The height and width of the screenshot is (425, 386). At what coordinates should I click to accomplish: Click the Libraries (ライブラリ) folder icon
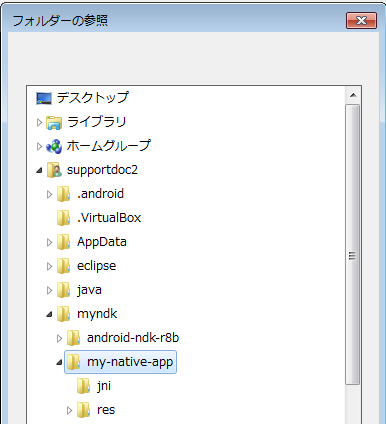[x=54, y=122]
